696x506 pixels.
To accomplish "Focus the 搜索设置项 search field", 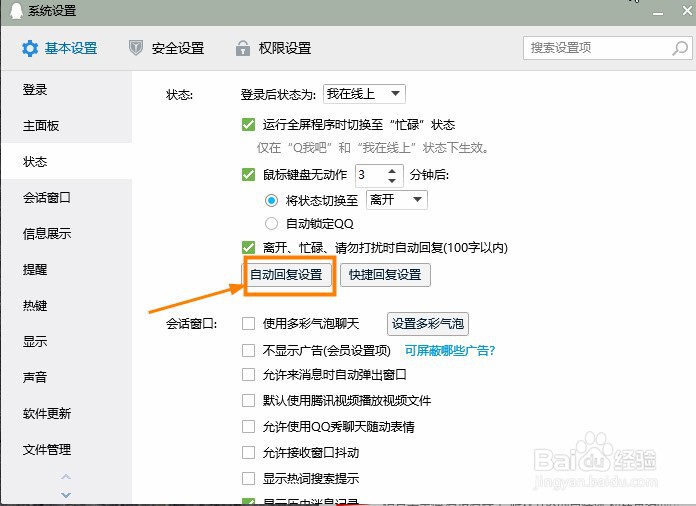I will (608, 48).
